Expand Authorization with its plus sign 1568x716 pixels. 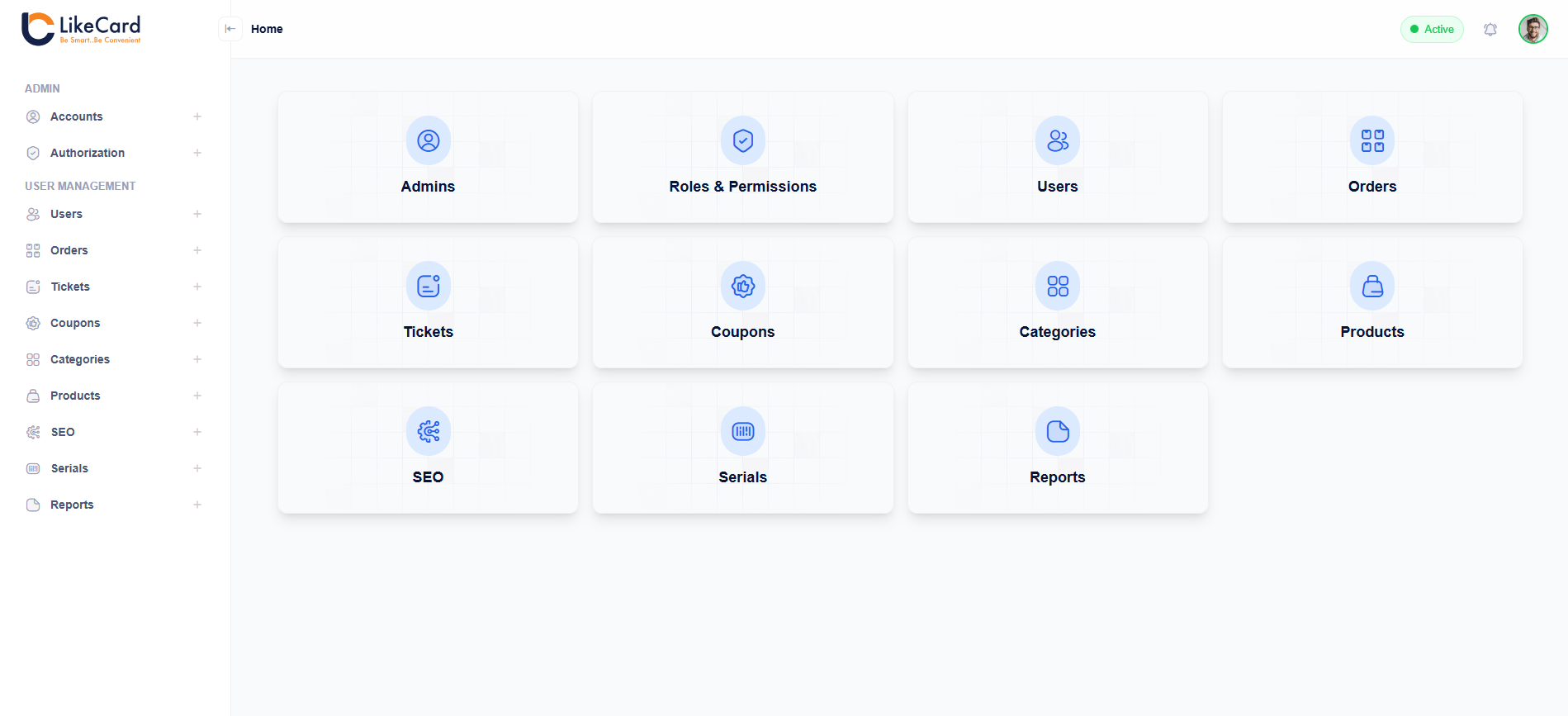tap(197, 153)
